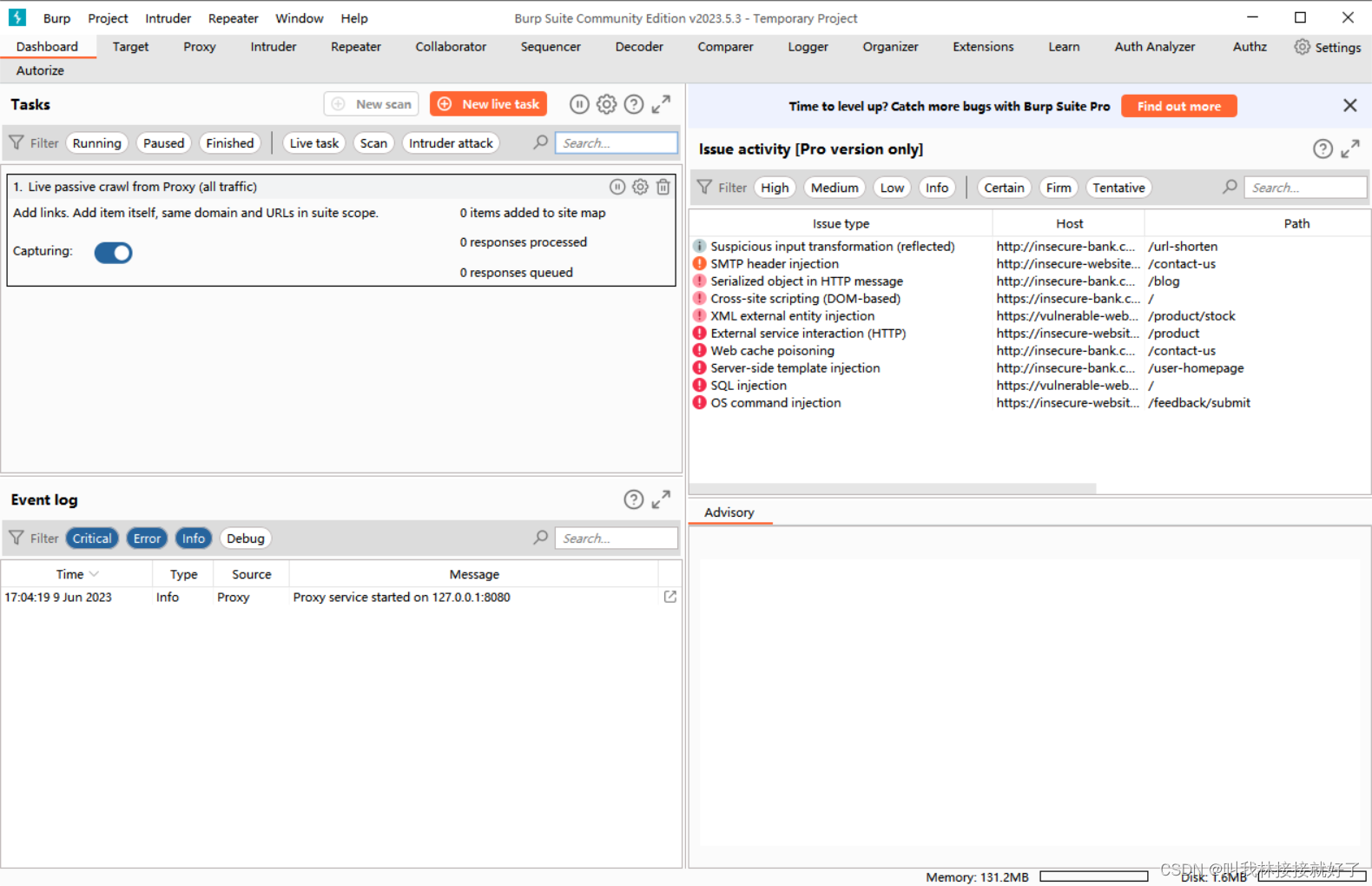Toggle the Scan filter chip

click(x=374, y=143)
